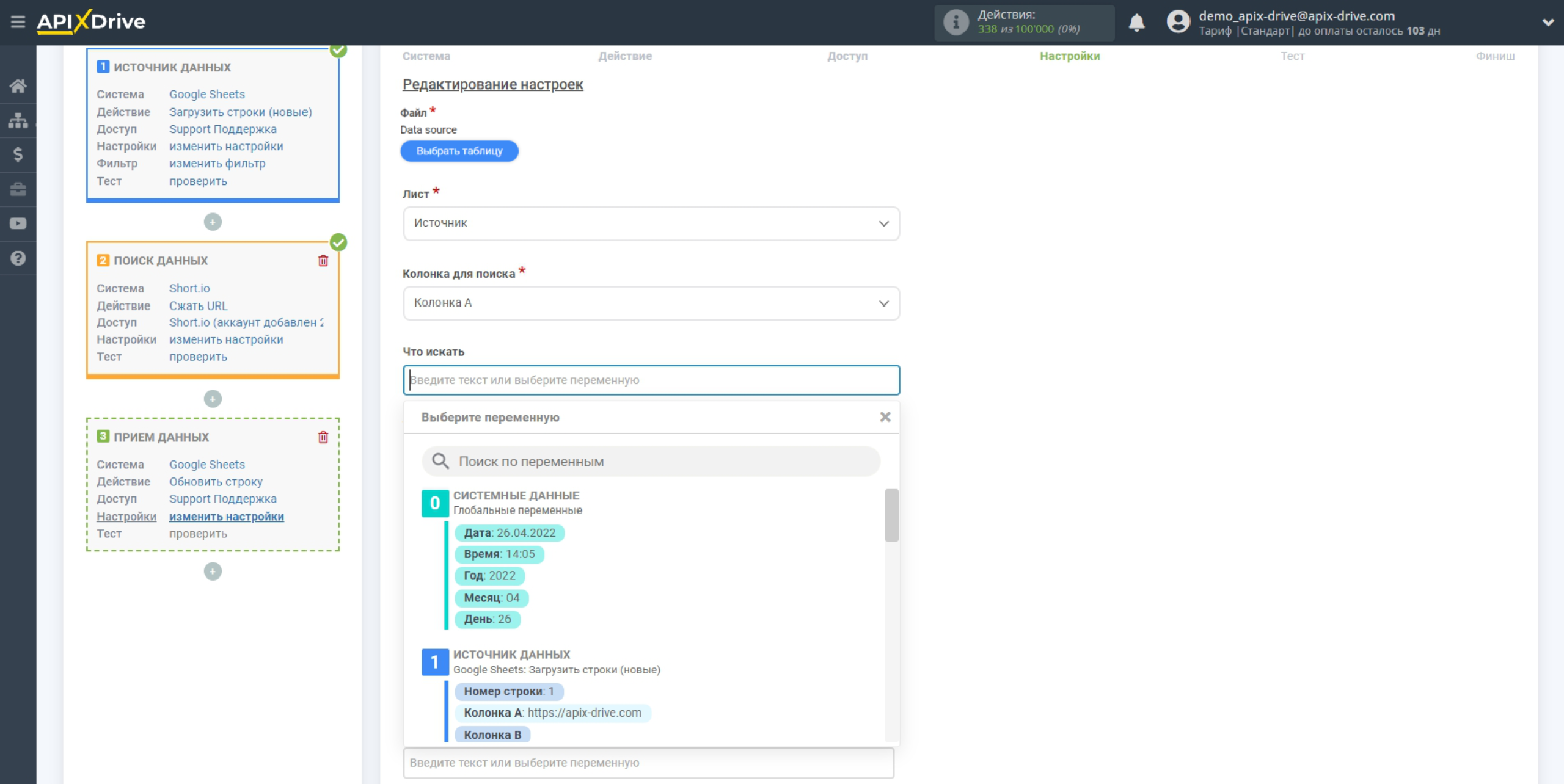The width and height of the screenshot is (1564, 784).
Task: Open the video tutorials sidebar icon
Action: tap(18, 223)
